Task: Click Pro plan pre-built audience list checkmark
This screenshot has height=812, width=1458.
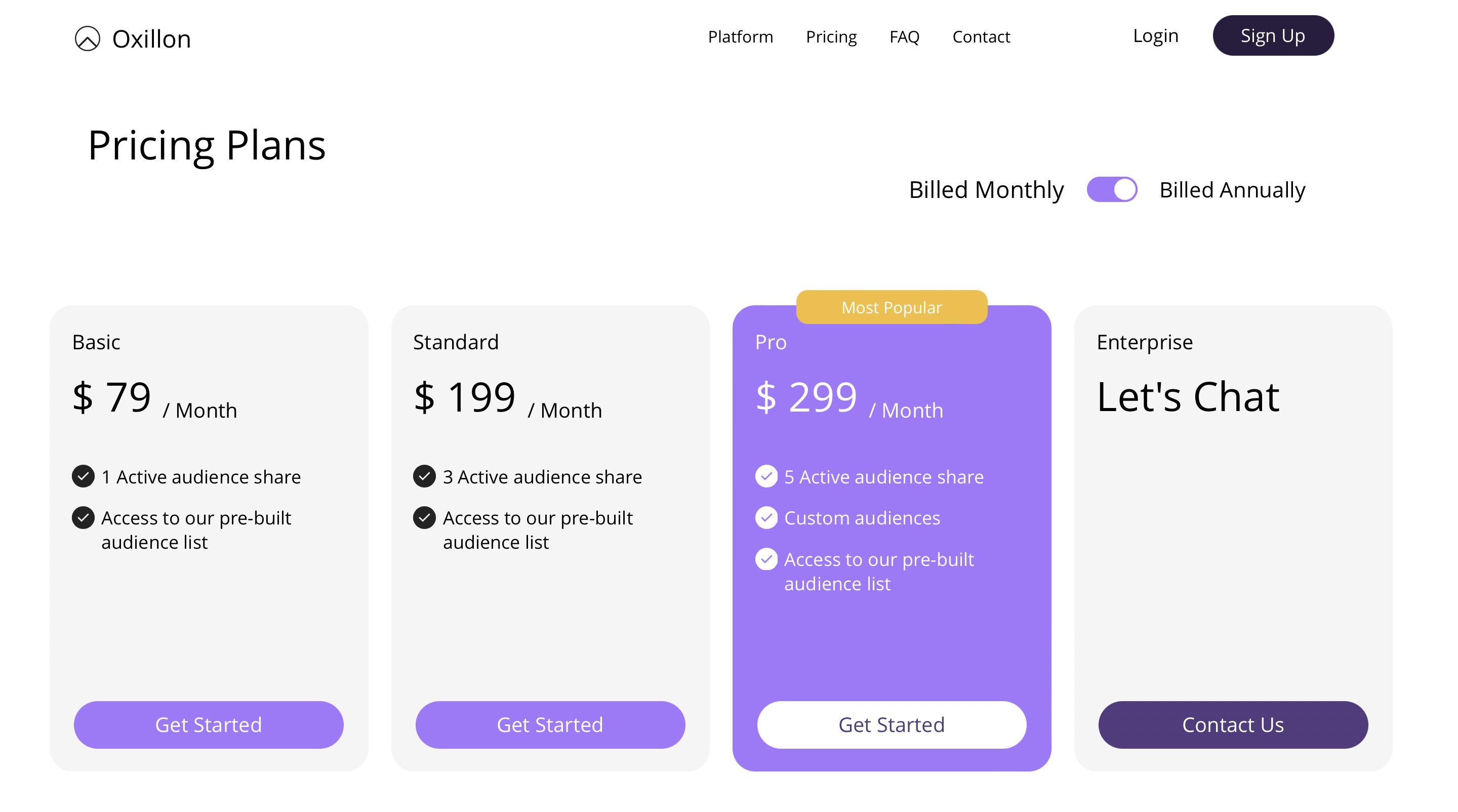Action: point(766,559)
